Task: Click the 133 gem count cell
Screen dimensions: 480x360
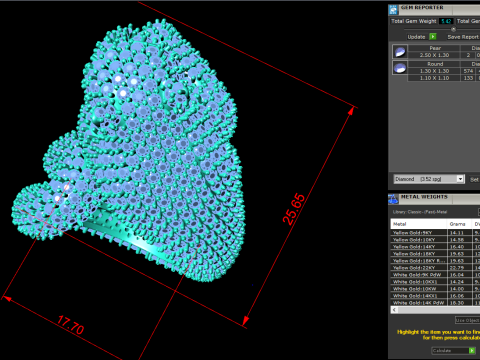Action: (468, 78)
